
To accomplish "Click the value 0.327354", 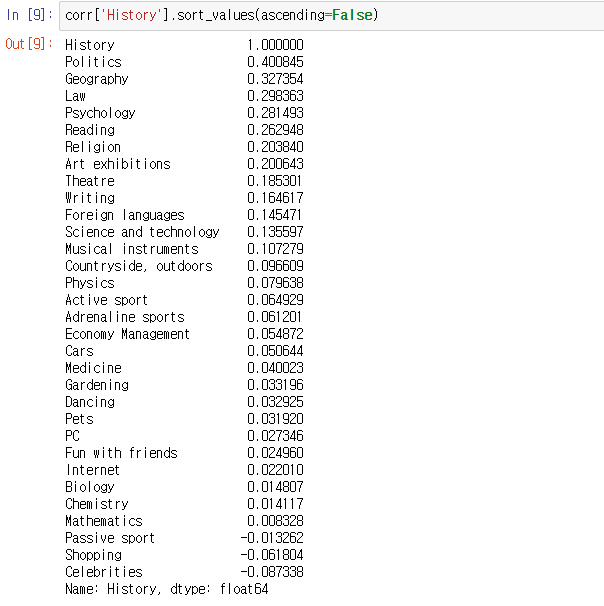I will (x=275, y=79).
